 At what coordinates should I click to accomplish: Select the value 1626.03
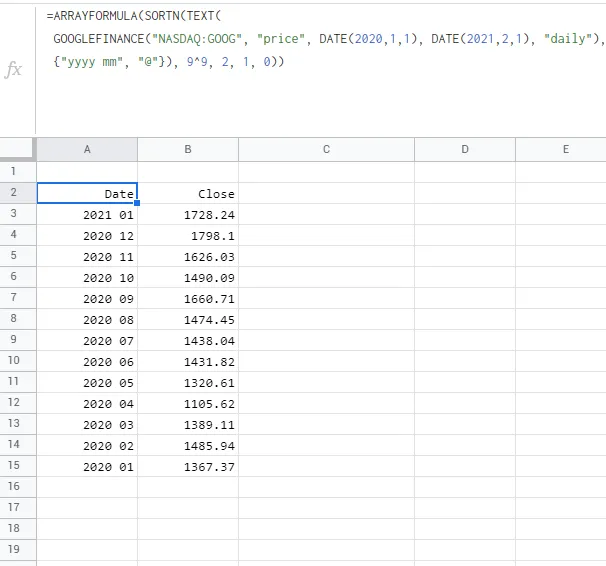[x=188, y=256]
